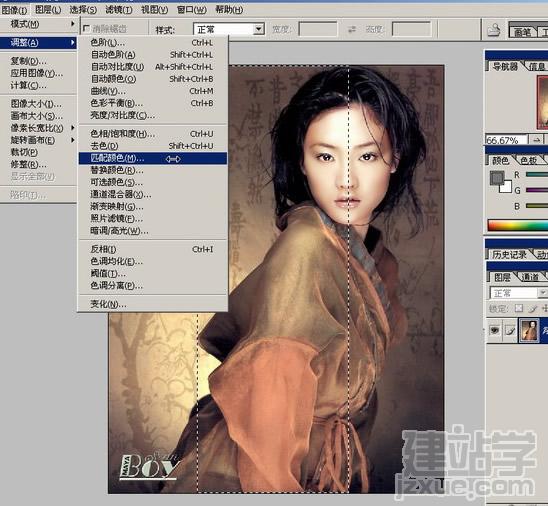Click the arrow button beside the 66.67% zoom field

536,140
